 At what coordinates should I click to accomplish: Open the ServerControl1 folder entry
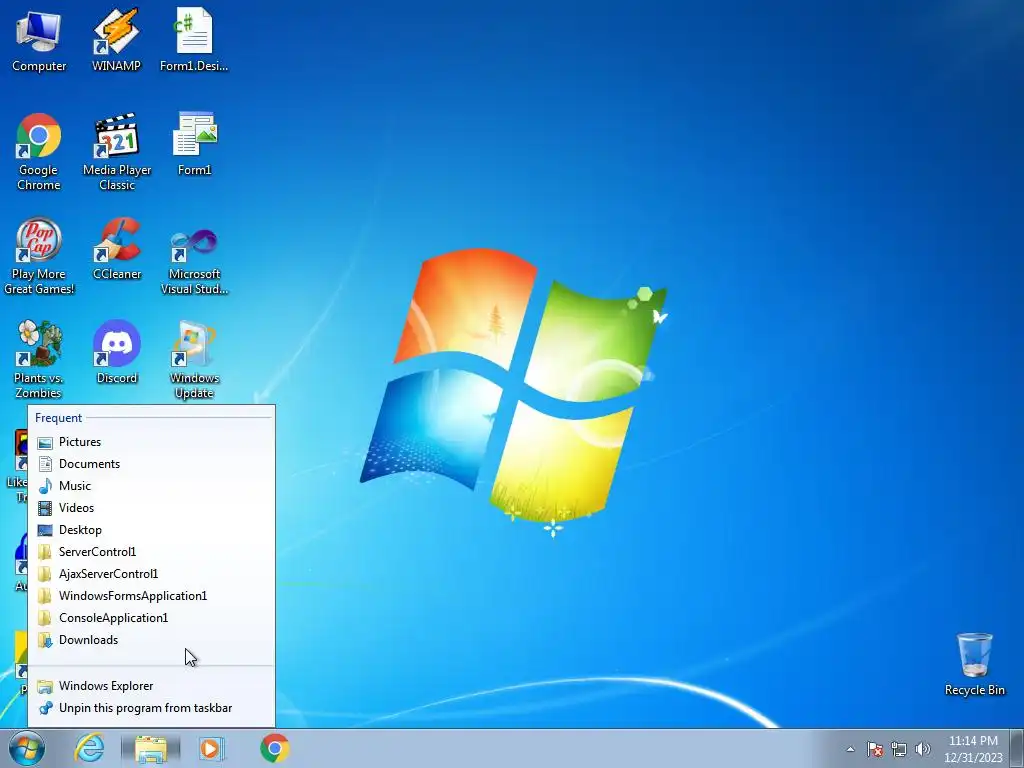tap(151, 552)
